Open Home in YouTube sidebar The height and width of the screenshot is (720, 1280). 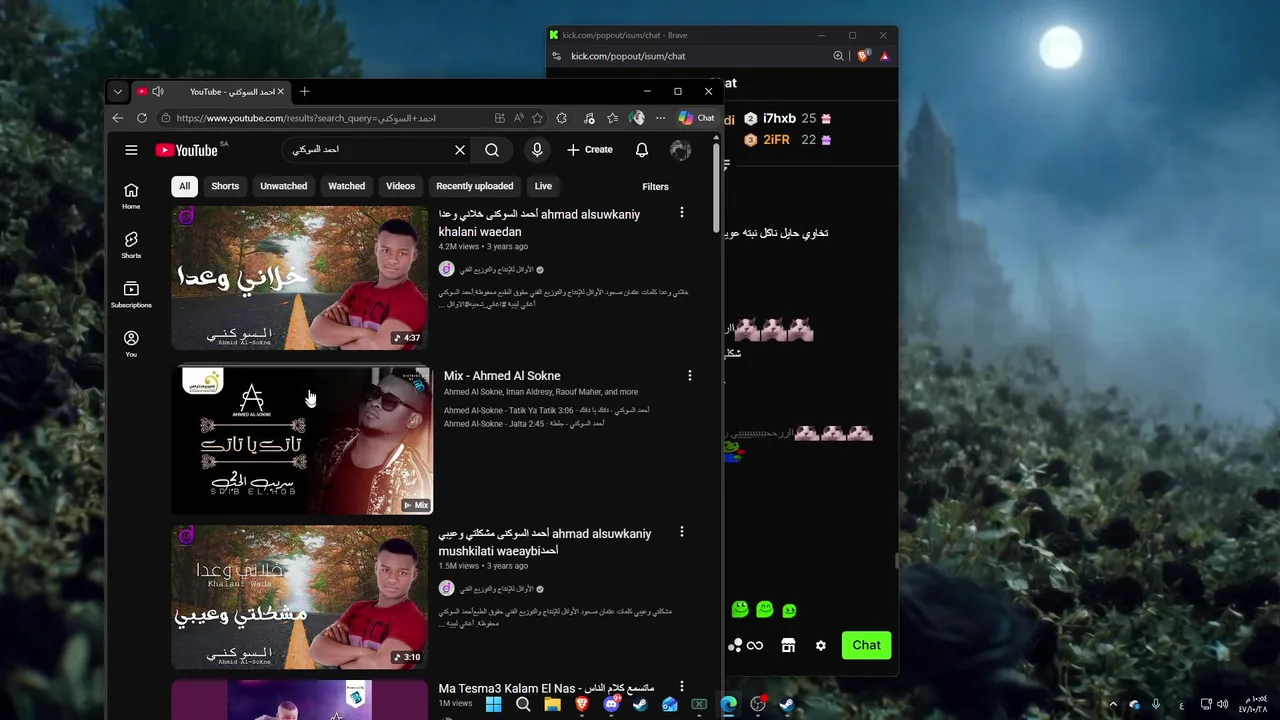click(x=131, y=196)
